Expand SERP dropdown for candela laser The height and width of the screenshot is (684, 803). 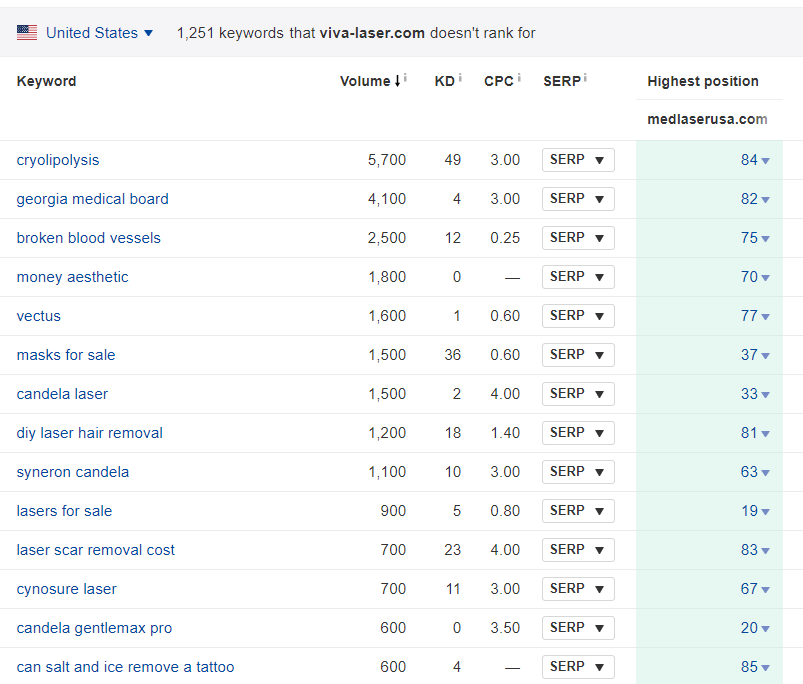(x=578, y=394)
